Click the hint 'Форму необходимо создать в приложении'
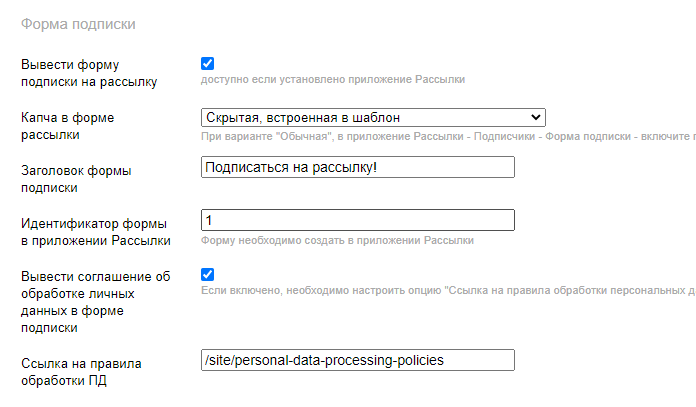This screenshot has width=696, height=407. [x=337, y=240]
